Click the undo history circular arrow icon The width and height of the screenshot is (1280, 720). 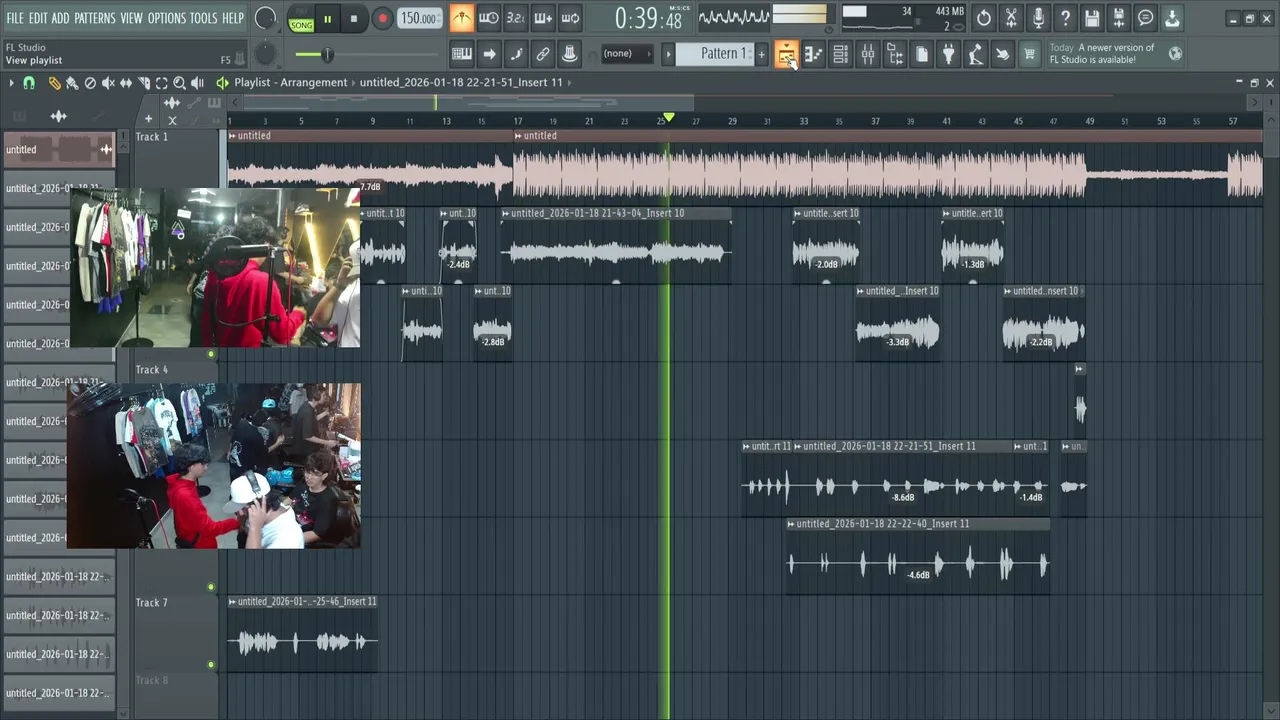[x=984, y=18]
